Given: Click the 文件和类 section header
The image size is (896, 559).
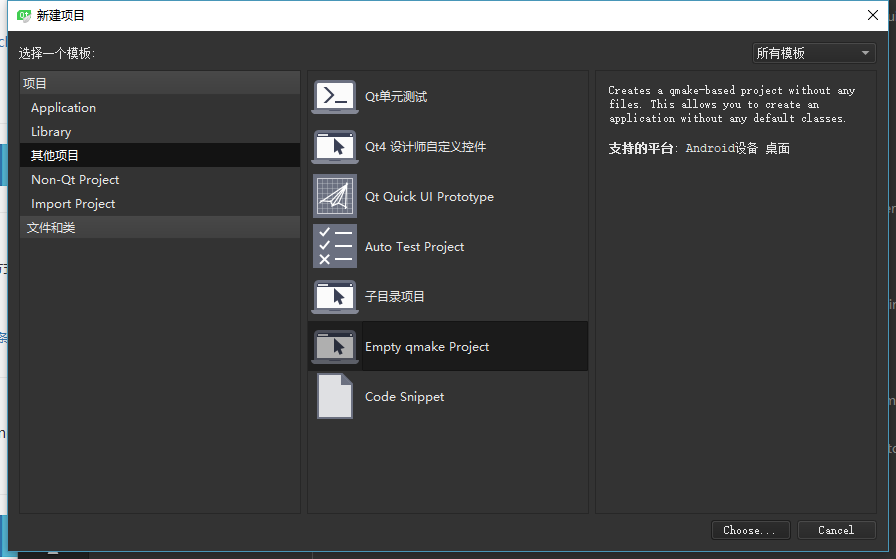Looking at the screenshot, I should click(x=159, y=227).
